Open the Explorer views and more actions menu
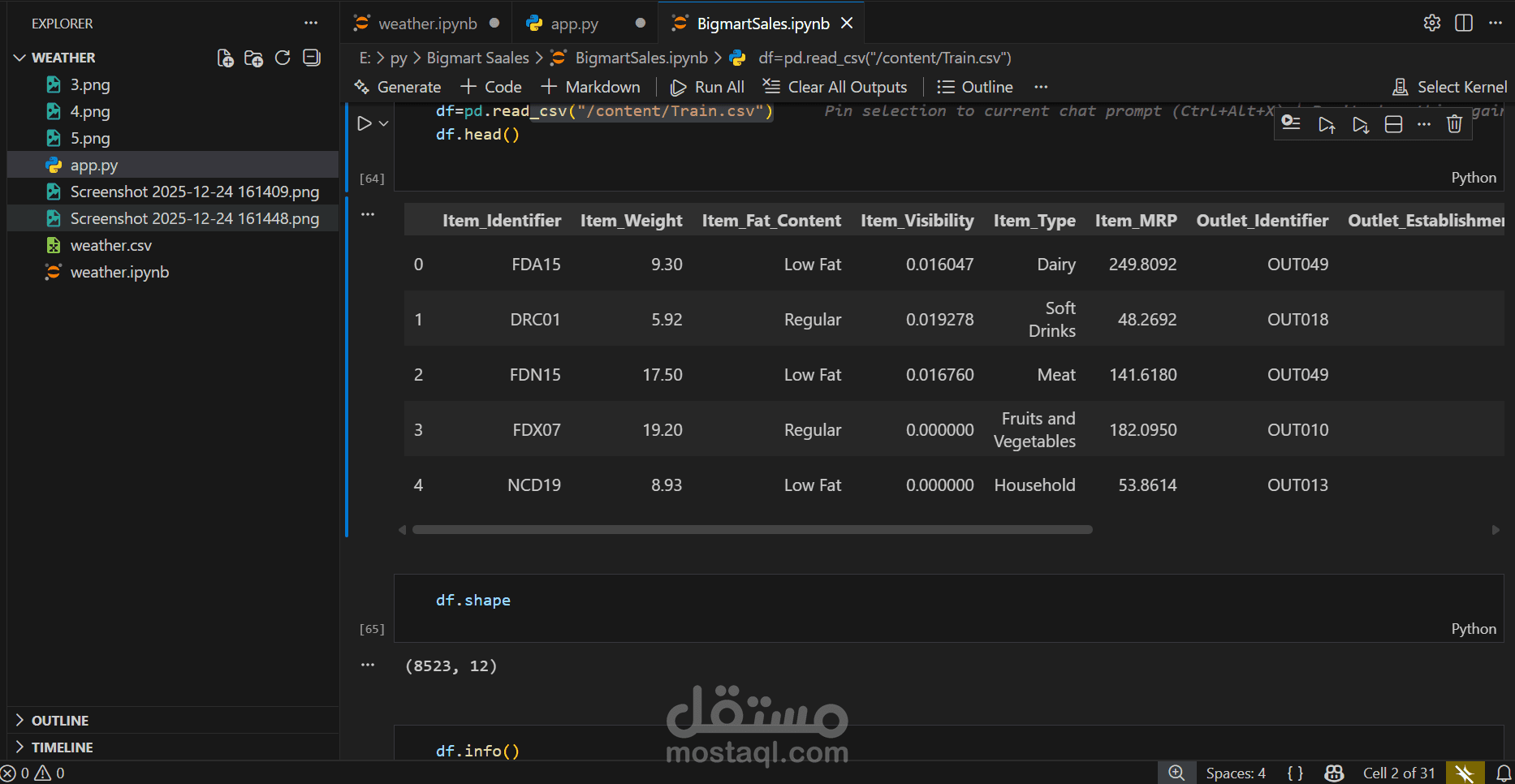This screenshot has height=784, width=1515. pyautogui.click(x=311, y=24)
